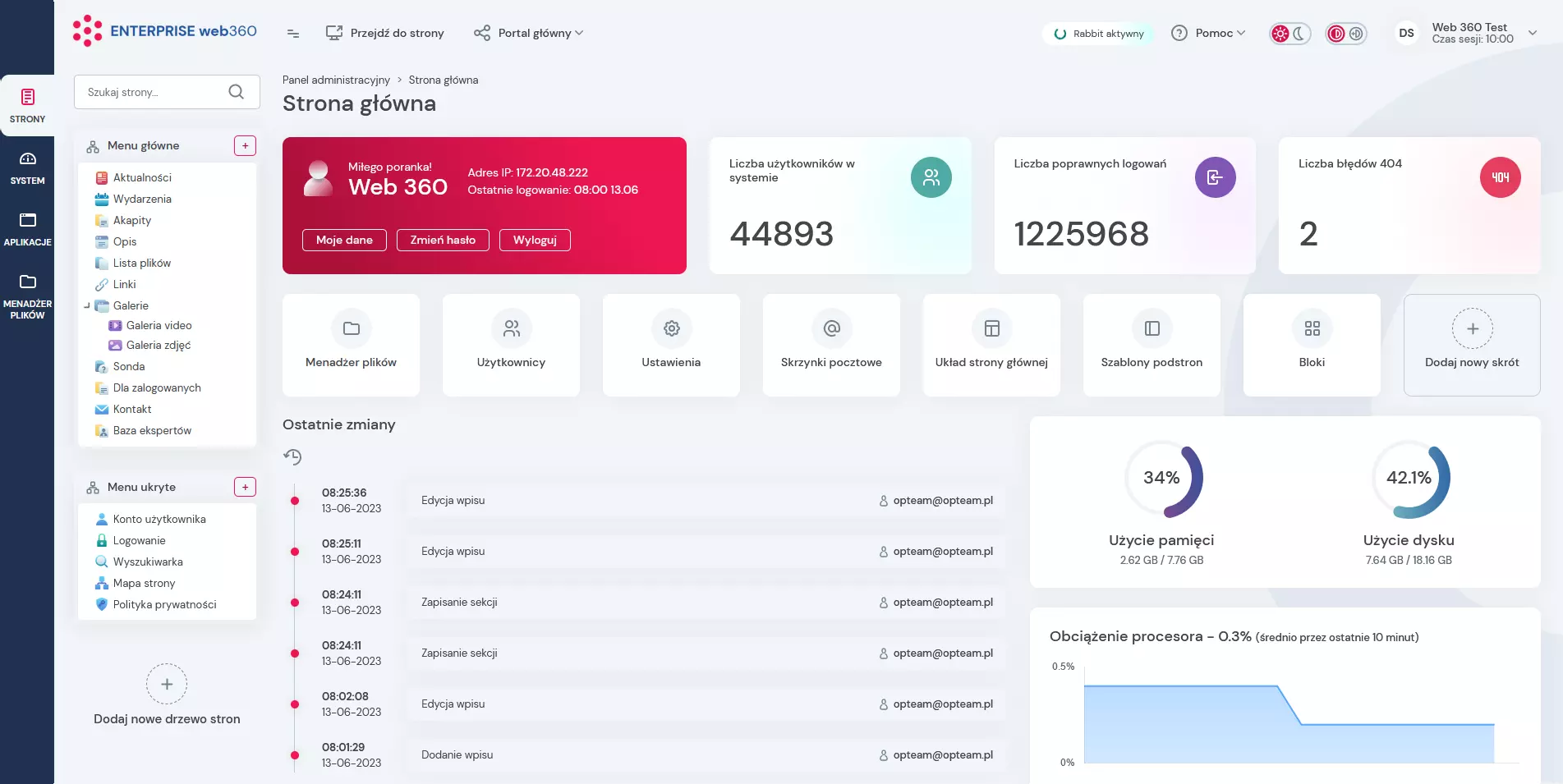Click the Użycie pamięci 34% gauge
This screenshot has width=1563, height=784.
pyautogui.click(x=1162, y=479)
